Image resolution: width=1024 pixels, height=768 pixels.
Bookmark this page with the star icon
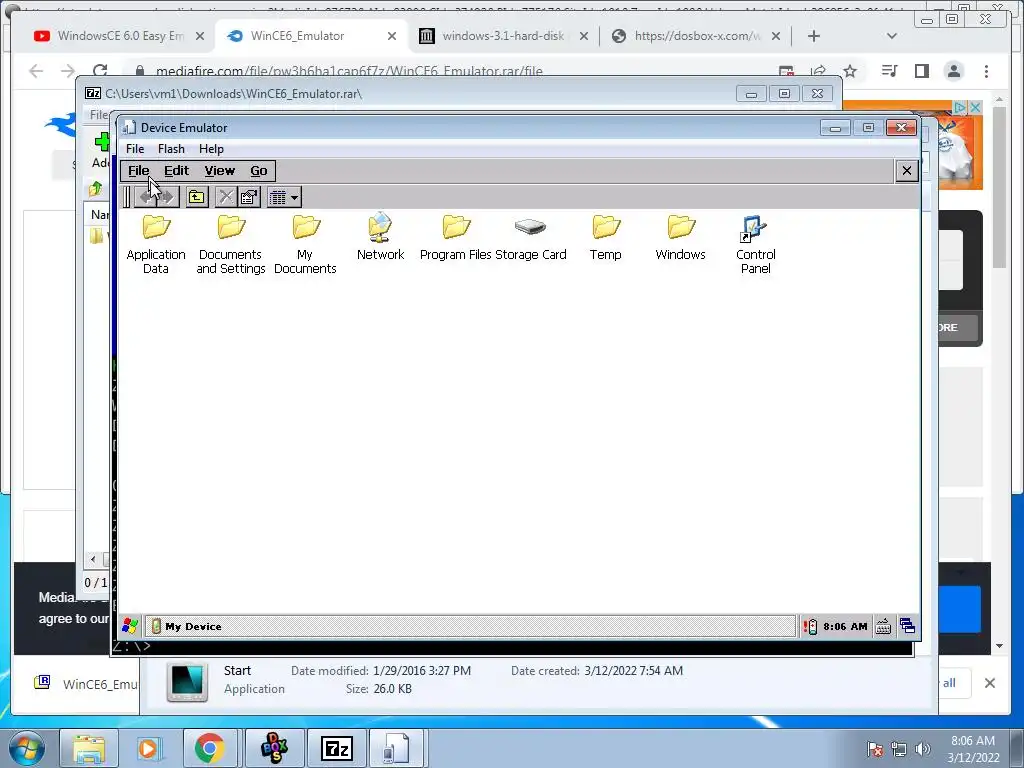point(850,71)
